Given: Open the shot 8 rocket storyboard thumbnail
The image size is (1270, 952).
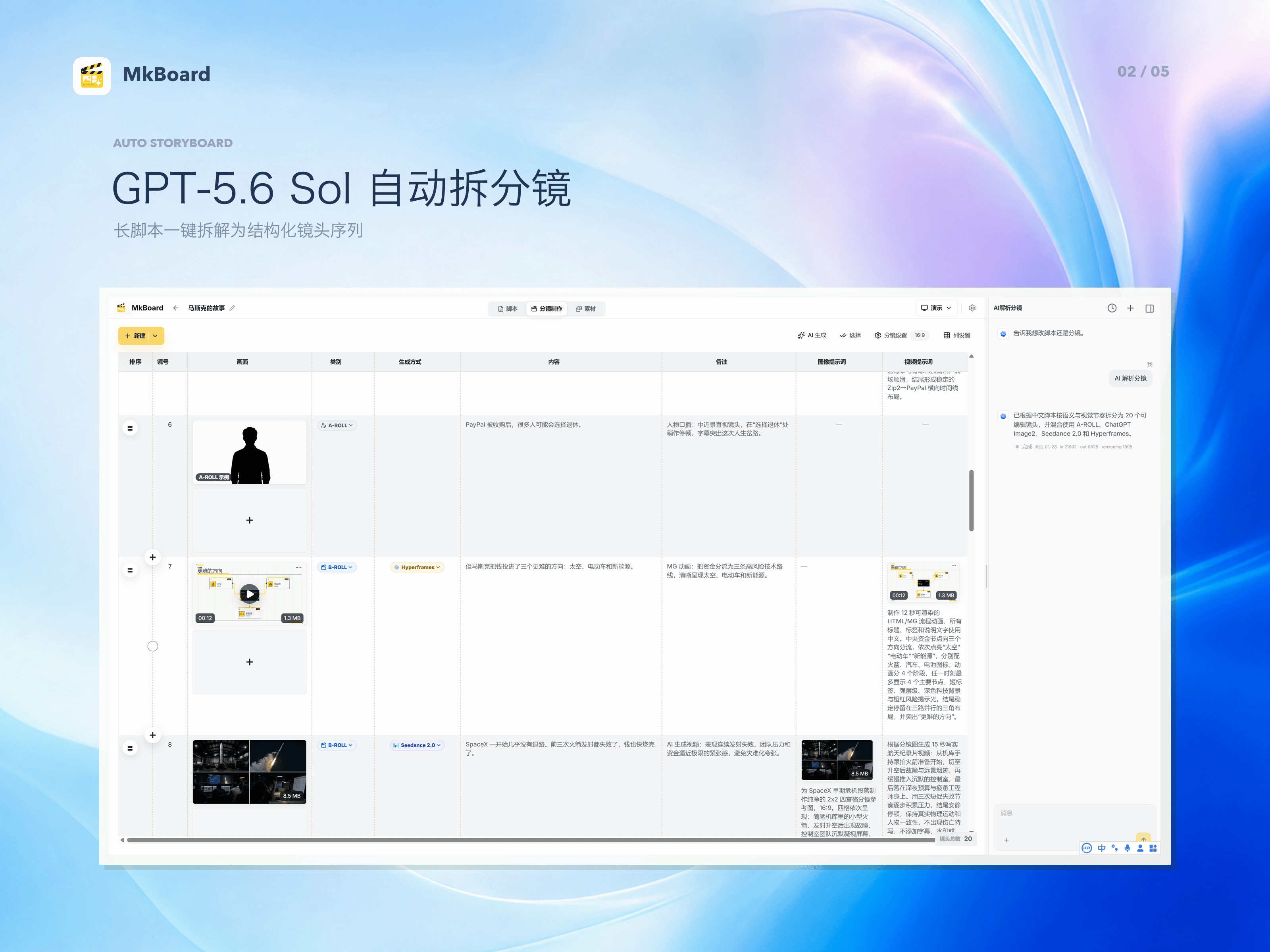Looking at the screenshot, I should click(249, 772).
